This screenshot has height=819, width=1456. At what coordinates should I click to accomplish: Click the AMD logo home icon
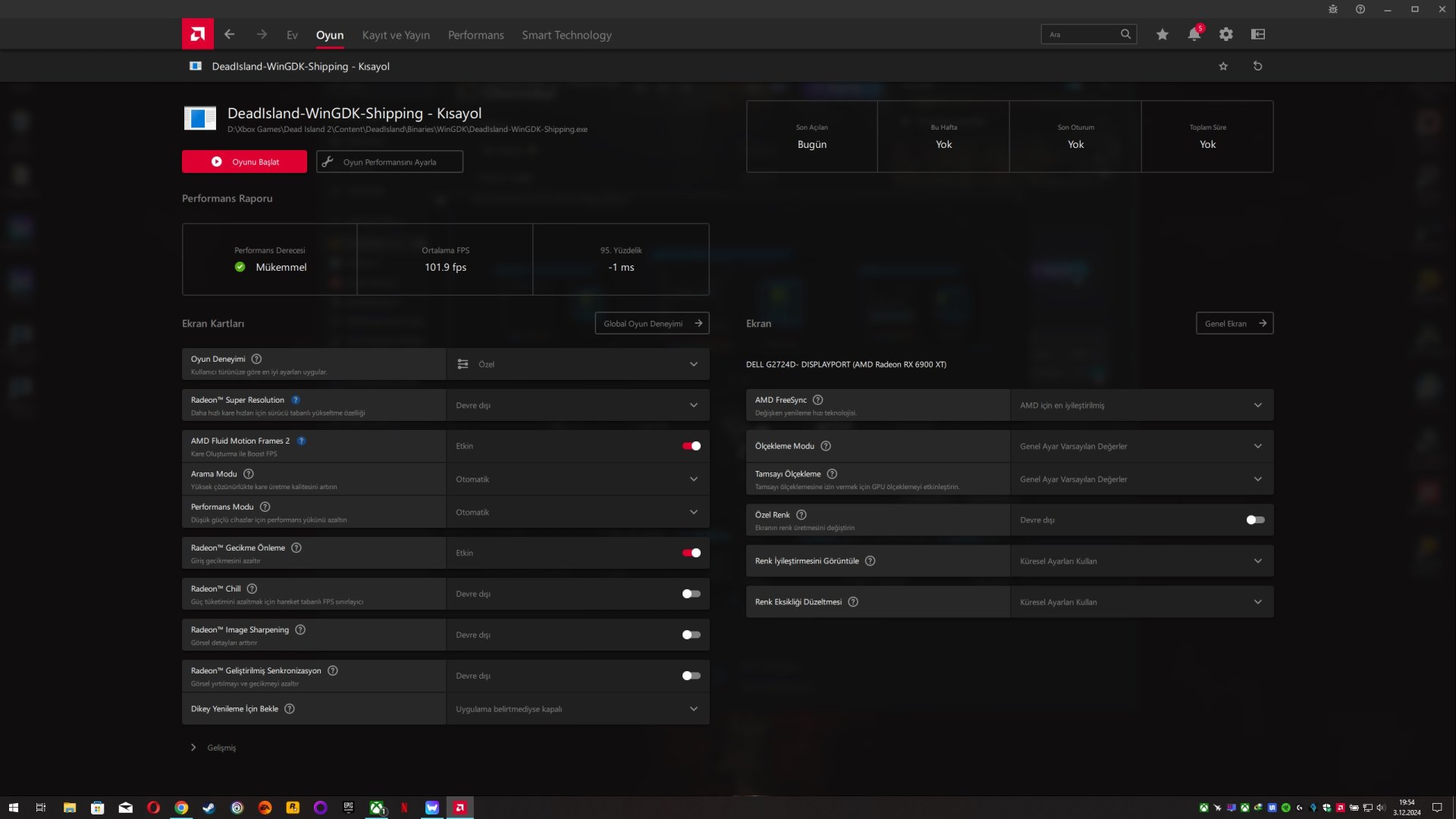coord(197,34)
